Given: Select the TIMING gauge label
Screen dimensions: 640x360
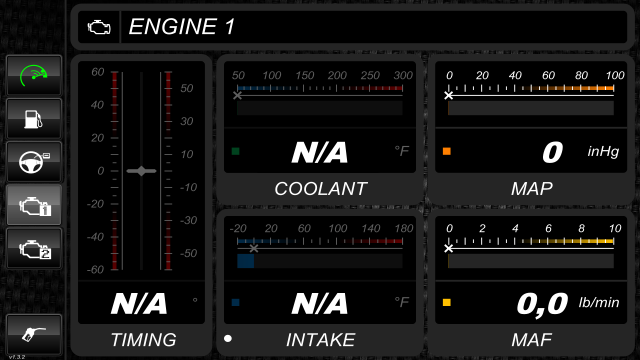Looking at the screenshot, I should pos(144,340).
